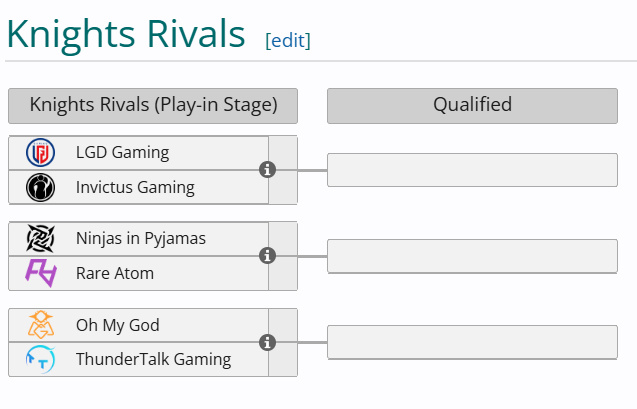Screen dimensions: 637x409
Task: Open the LGD Gaming team name
Action: tap(123, 153)
